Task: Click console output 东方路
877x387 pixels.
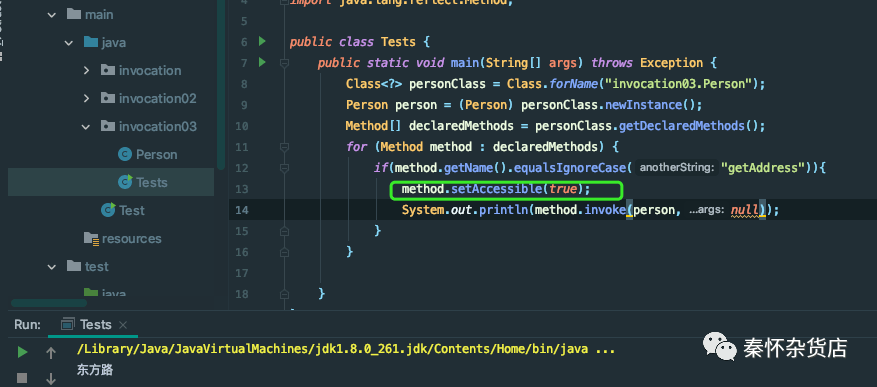Action: 95,370
